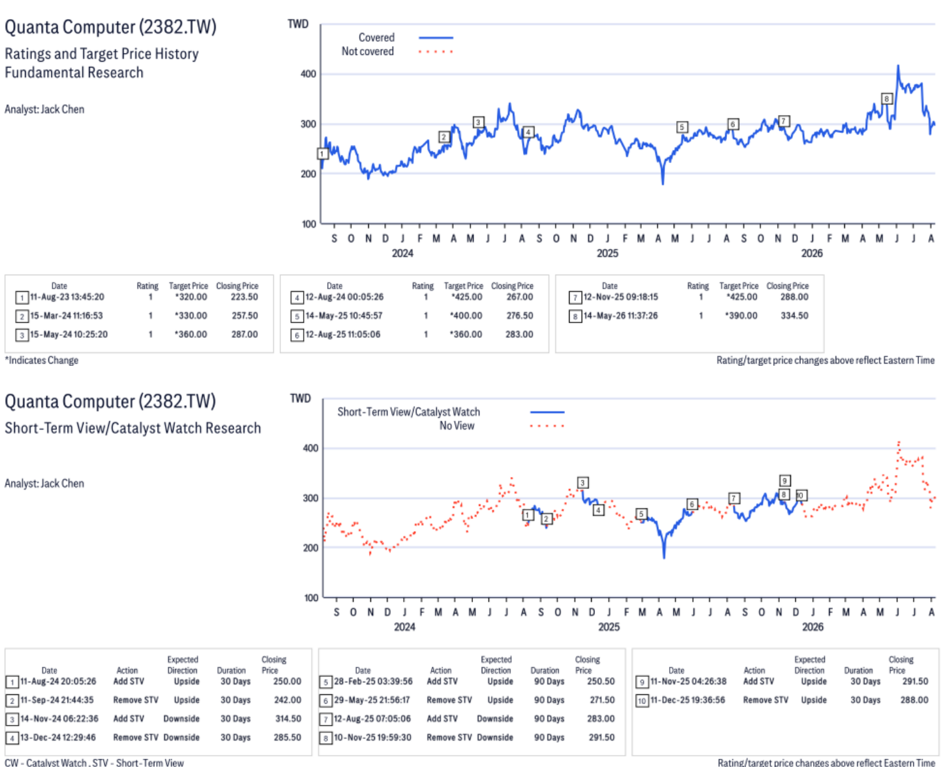Select marker 4 on the Short-Term View chart

pos(598,510)
